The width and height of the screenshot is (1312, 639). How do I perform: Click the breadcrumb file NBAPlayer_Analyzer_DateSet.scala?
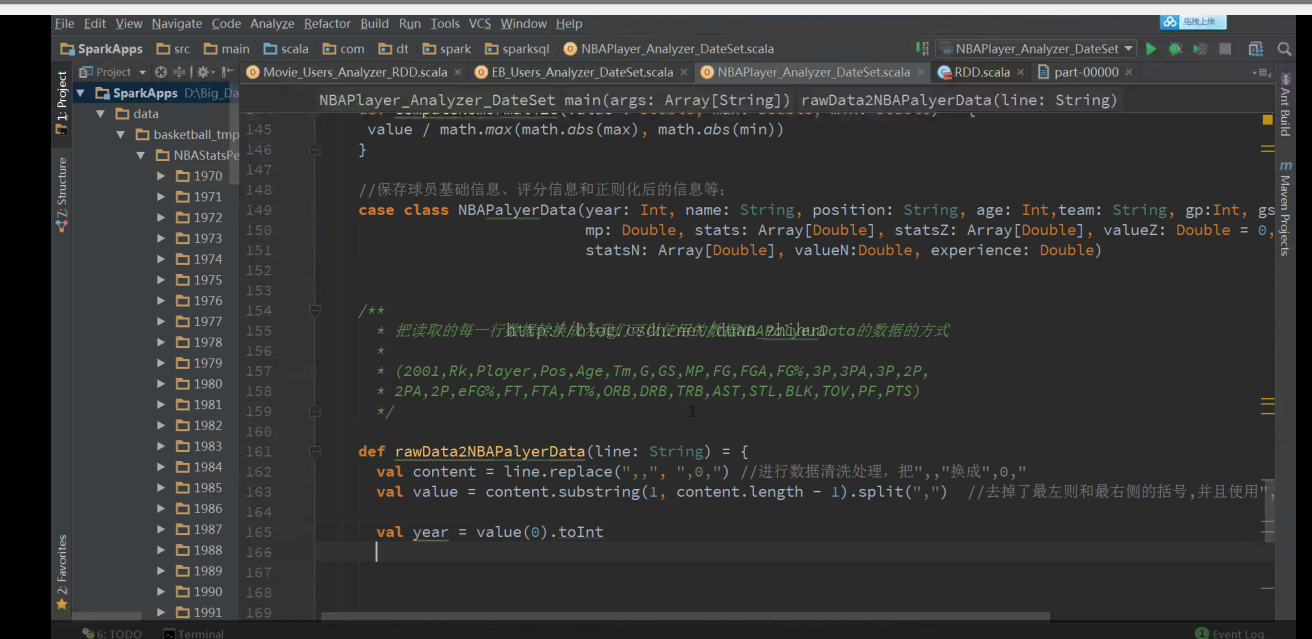668,48
